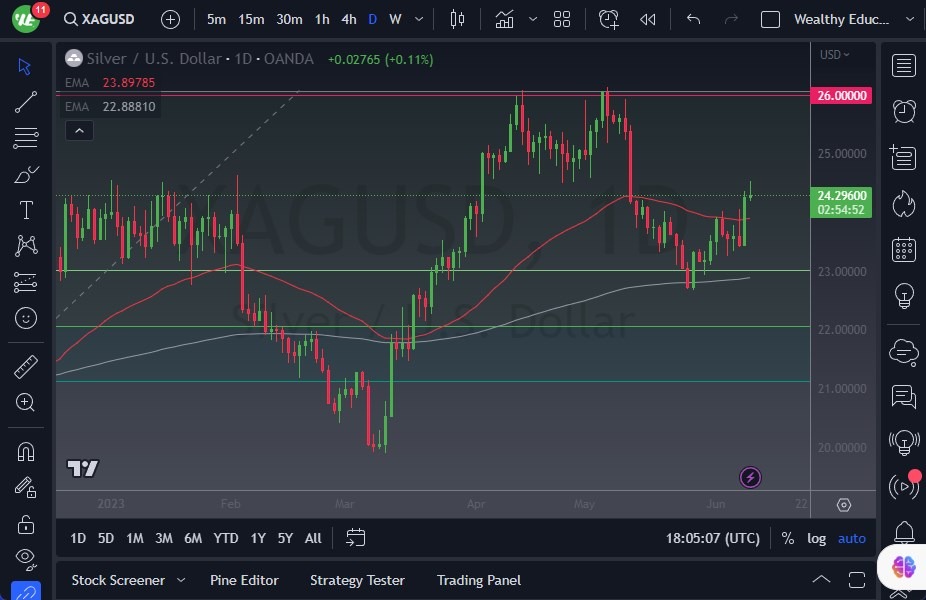The width and height of the screenshot is (926, 600).
Task: Set the date range to All
Action: tap(313, 538)
